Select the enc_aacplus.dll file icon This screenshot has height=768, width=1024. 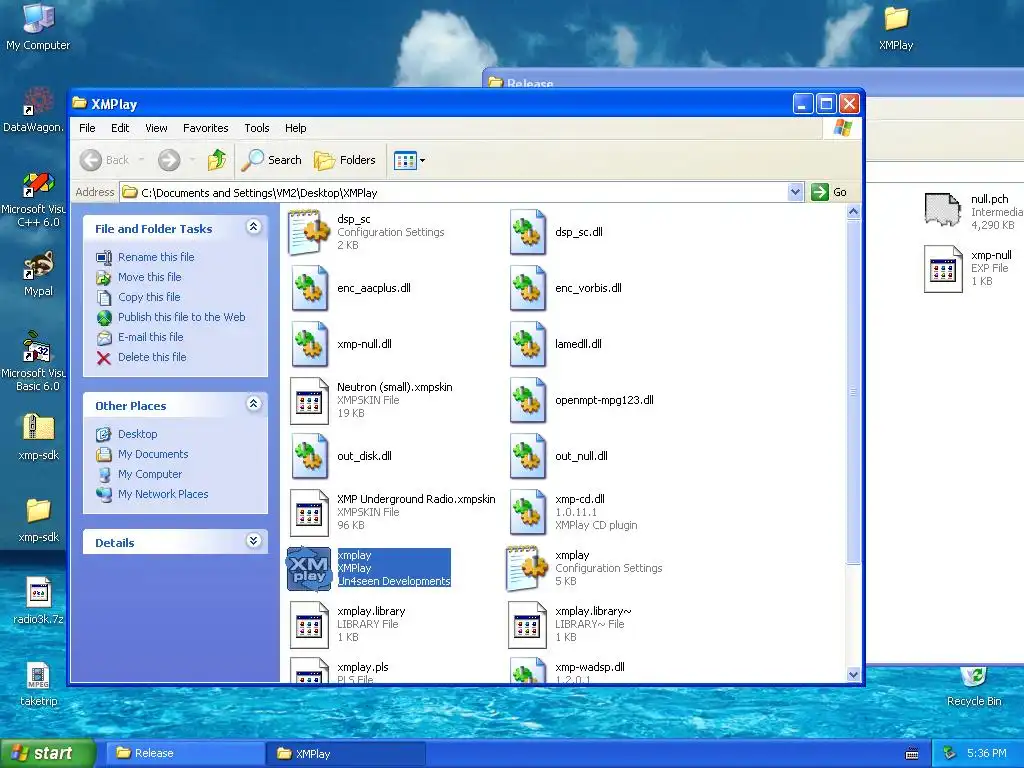pos(310,288)
